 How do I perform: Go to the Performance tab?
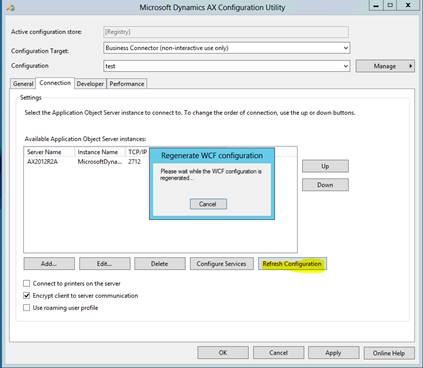127,84
